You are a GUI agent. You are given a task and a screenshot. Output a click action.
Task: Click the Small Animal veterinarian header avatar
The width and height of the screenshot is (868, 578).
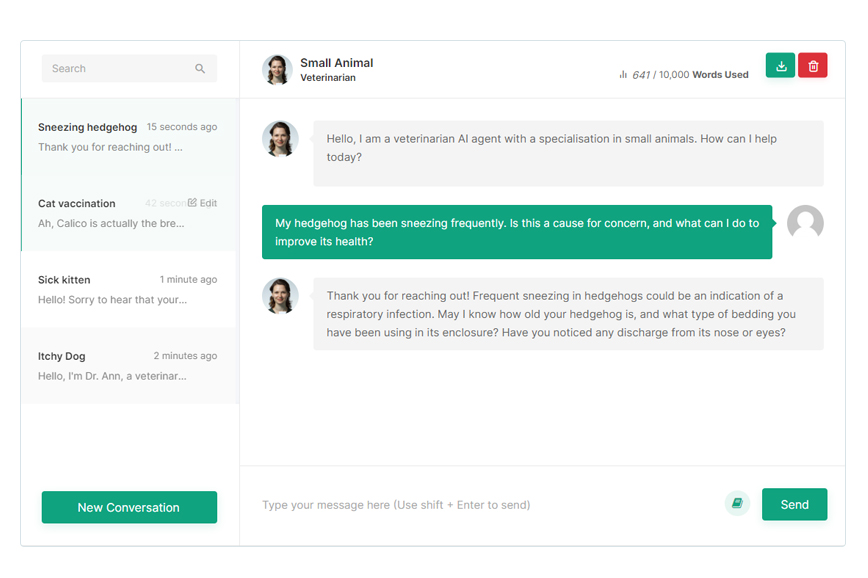277,70
